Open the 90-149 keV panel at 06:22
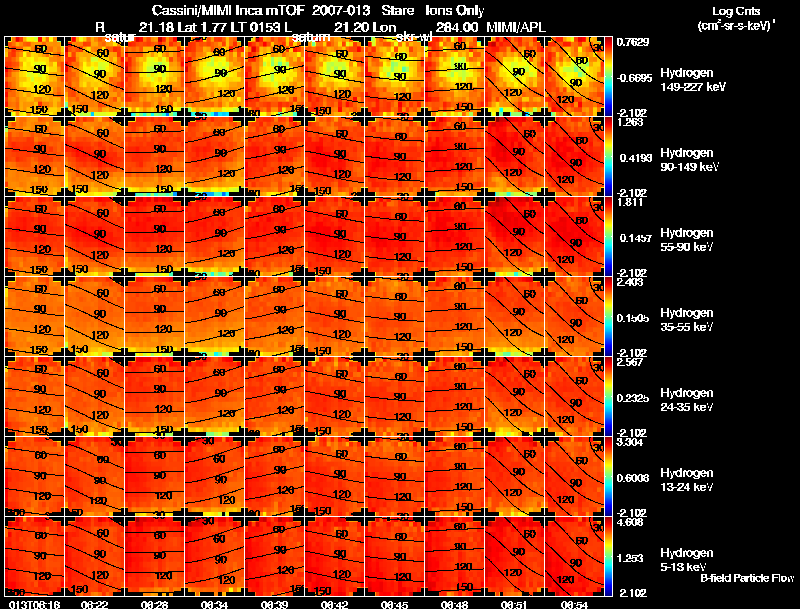 pyautogui.click(x=94, y=156)
